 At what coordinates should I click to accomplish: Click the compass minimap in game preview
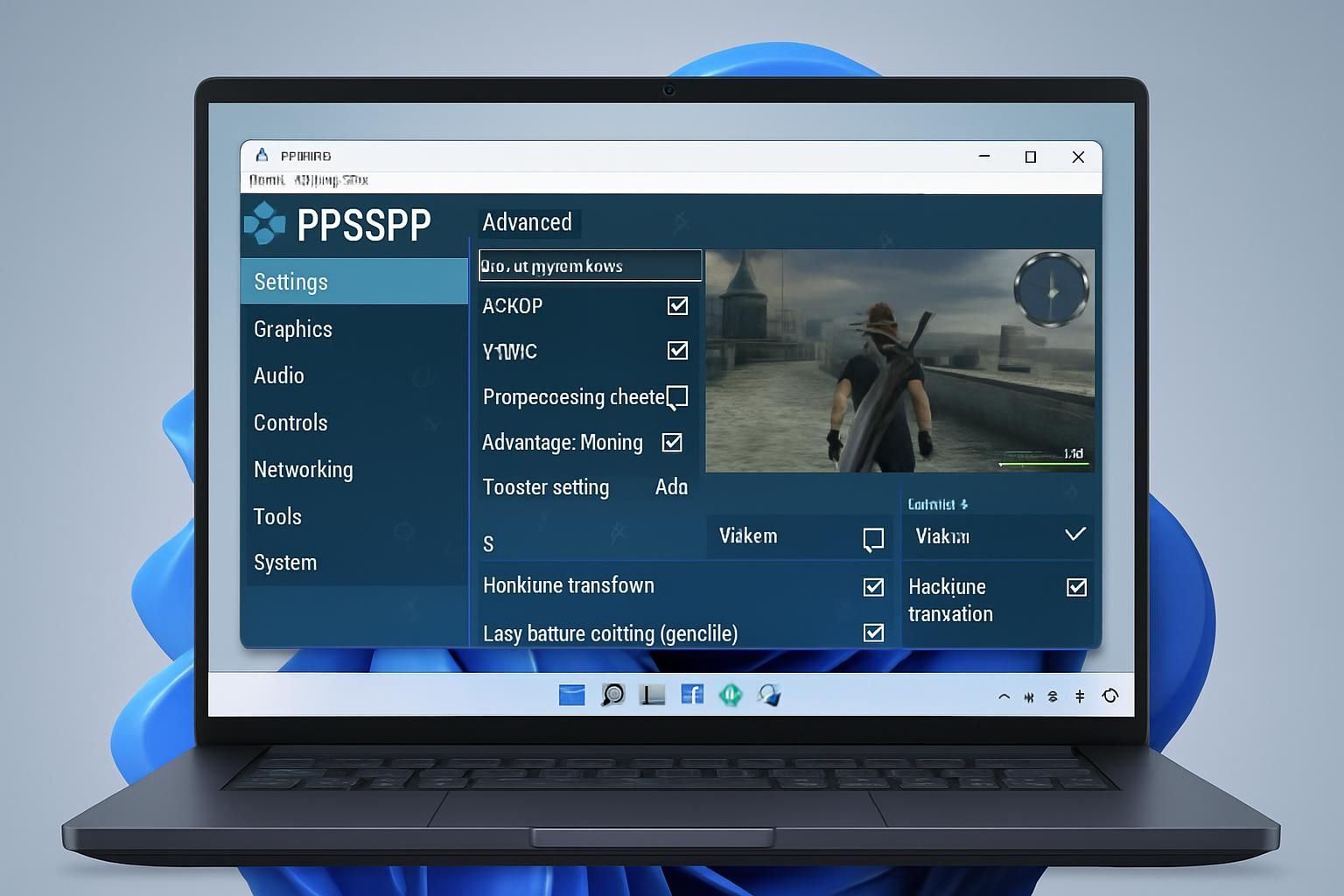click(x=1051, y=290)
